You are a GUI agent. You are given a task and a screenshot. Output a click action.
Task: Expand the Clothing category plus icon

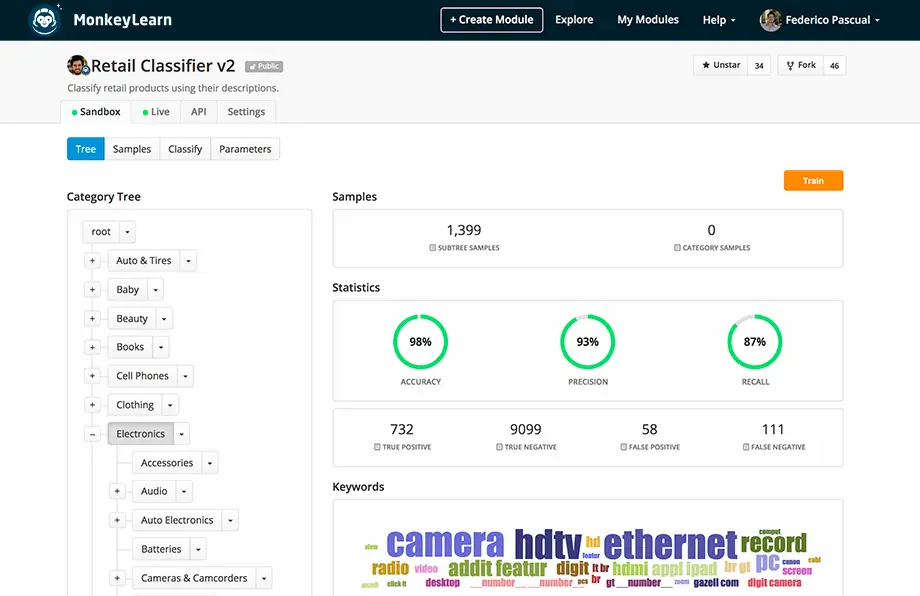coord(92,405)
